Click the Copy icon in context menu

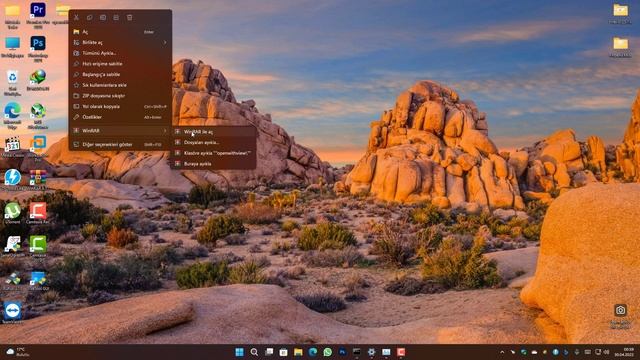click(x=89, y=18)
